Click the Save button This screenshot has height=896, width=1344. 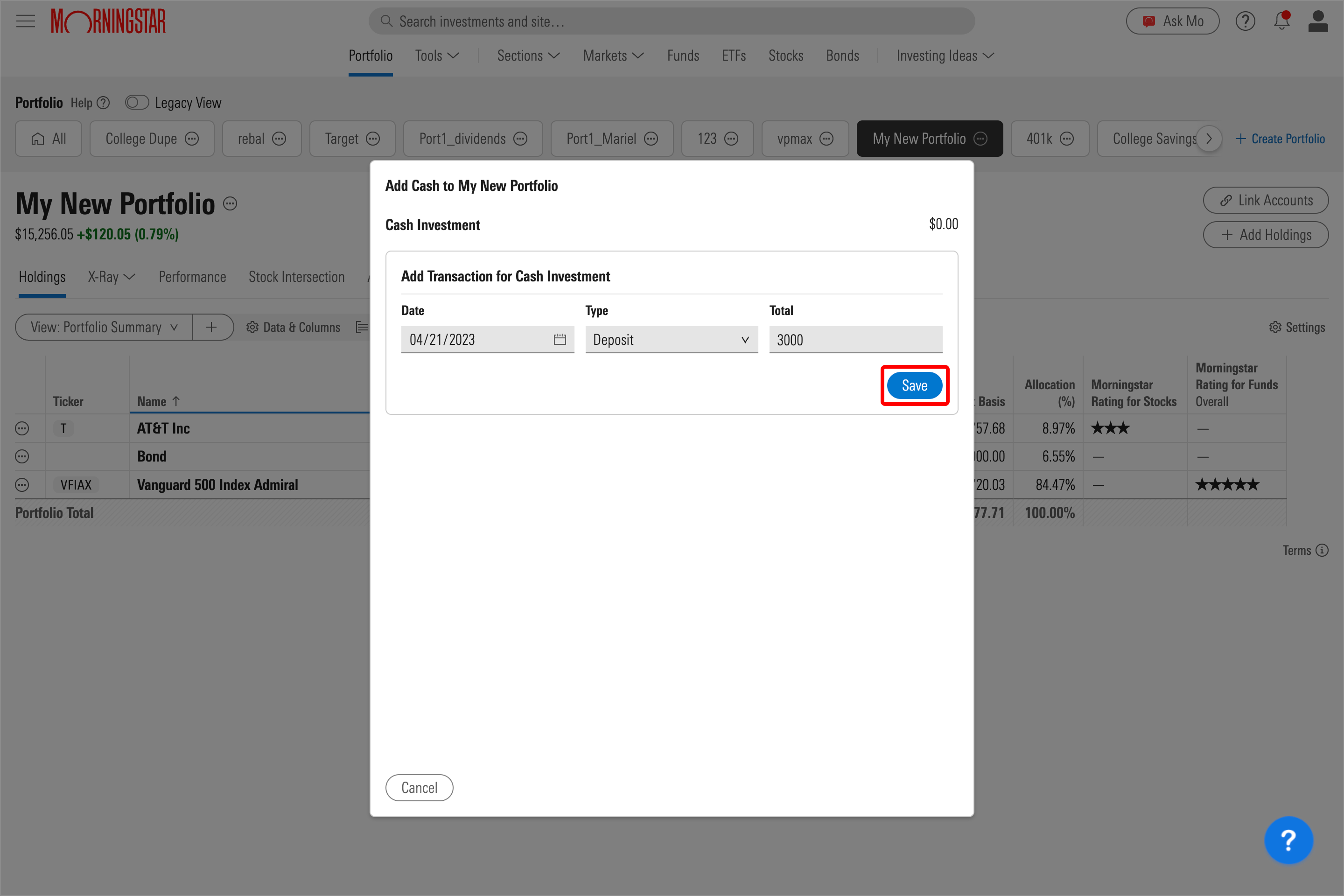pos(914,386)
